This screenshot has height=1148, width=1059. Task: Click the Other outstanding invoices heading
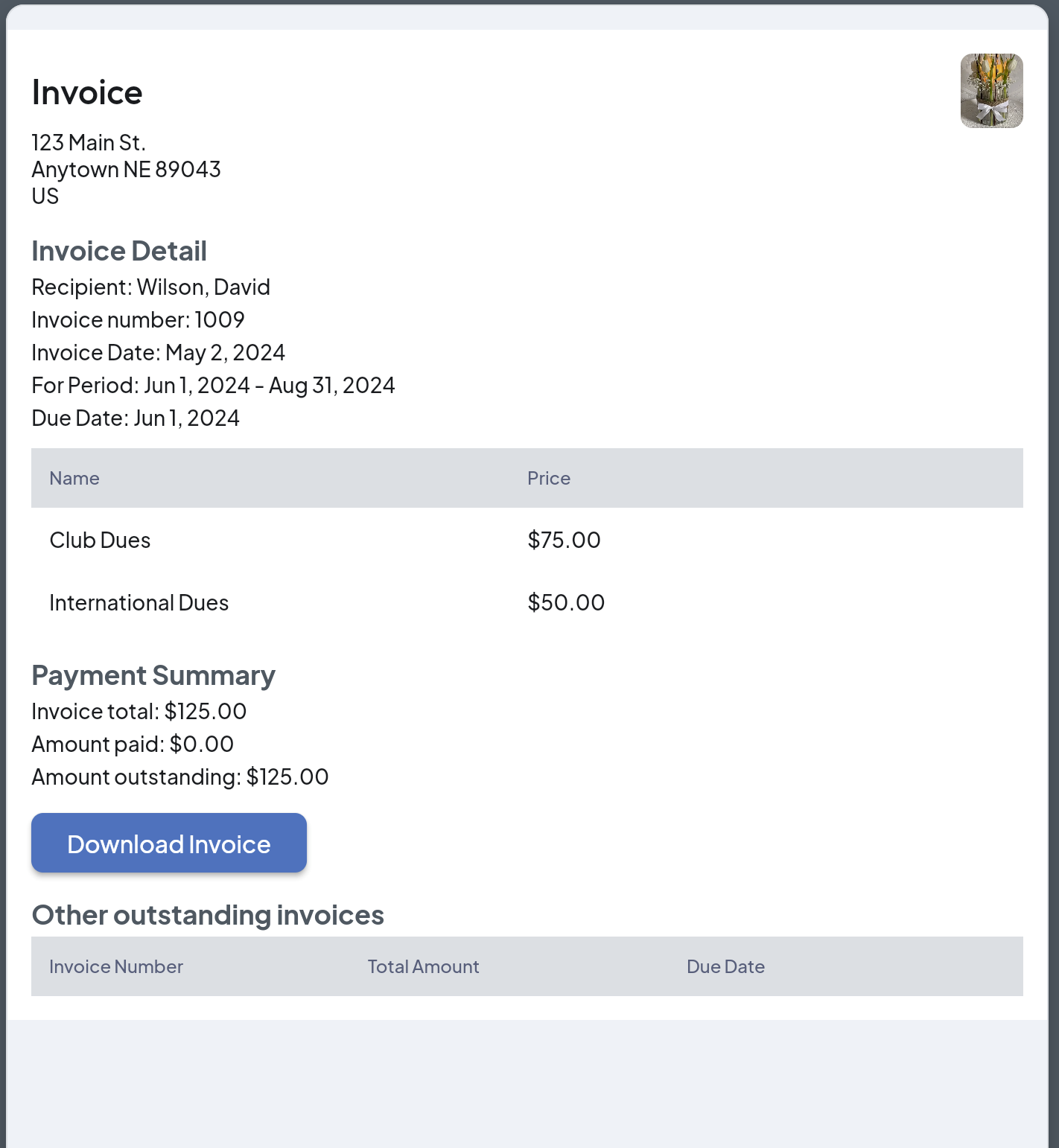click(x=208, y=916)
